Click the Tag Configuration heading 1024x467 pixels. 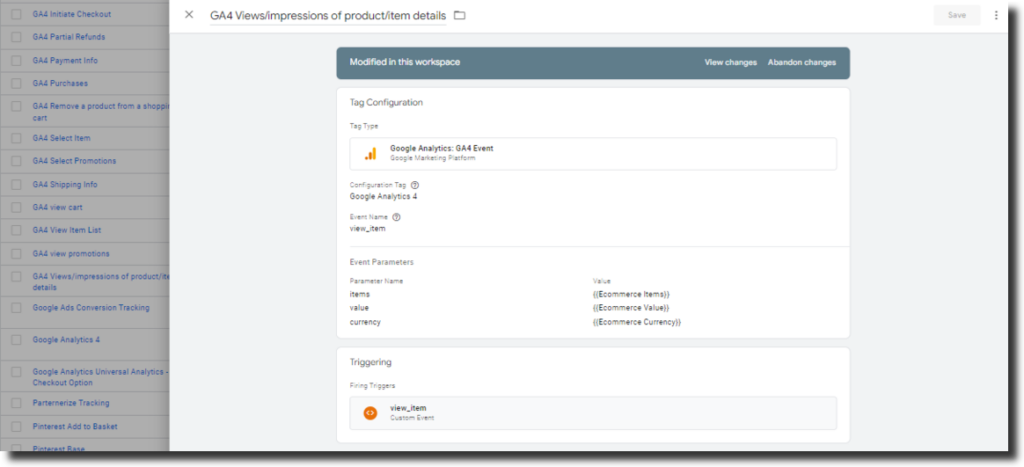(387, 103)
